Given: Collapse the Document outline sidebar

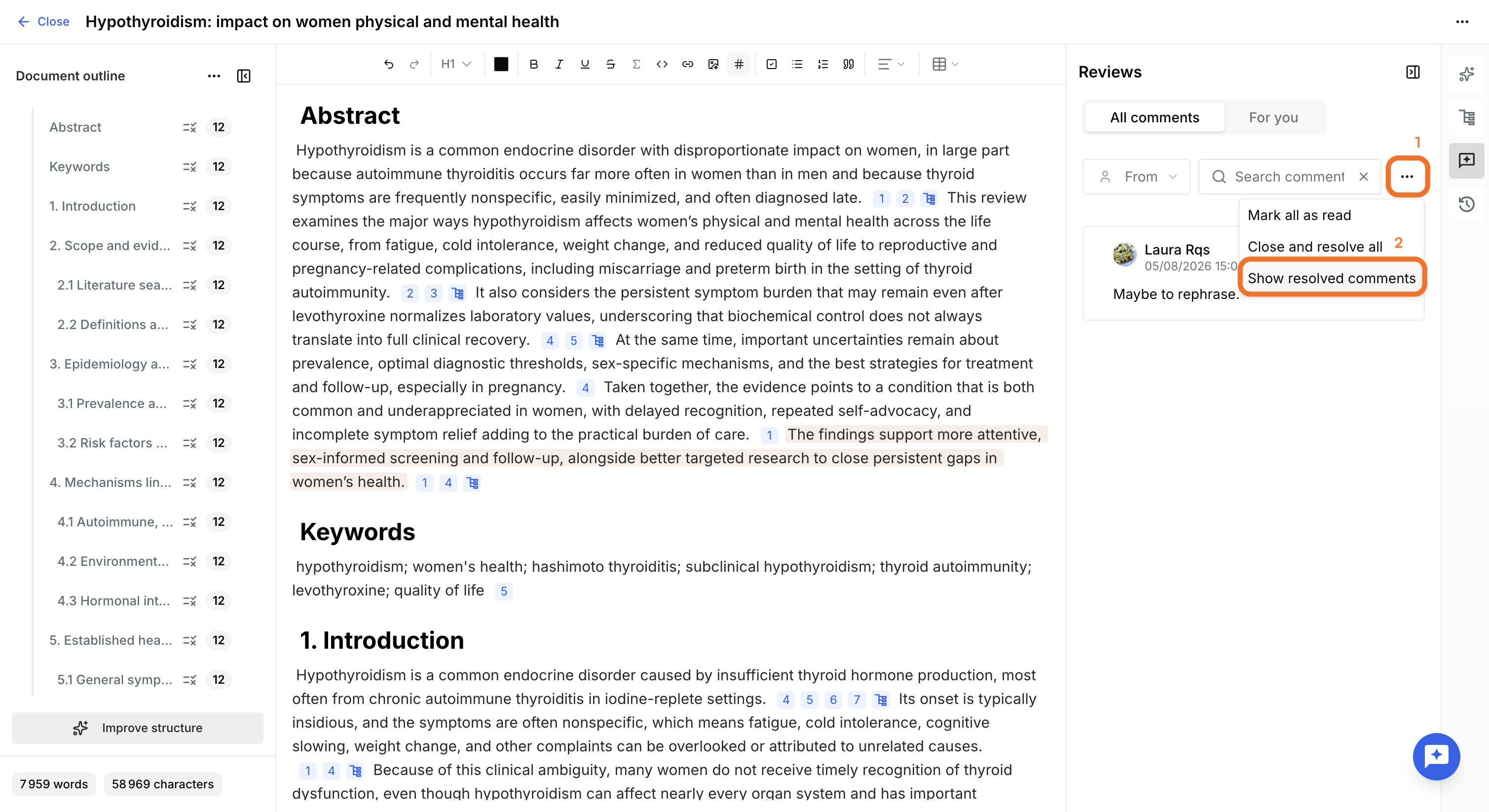Looking at the screenshot, I should click(x=244, y=76).
